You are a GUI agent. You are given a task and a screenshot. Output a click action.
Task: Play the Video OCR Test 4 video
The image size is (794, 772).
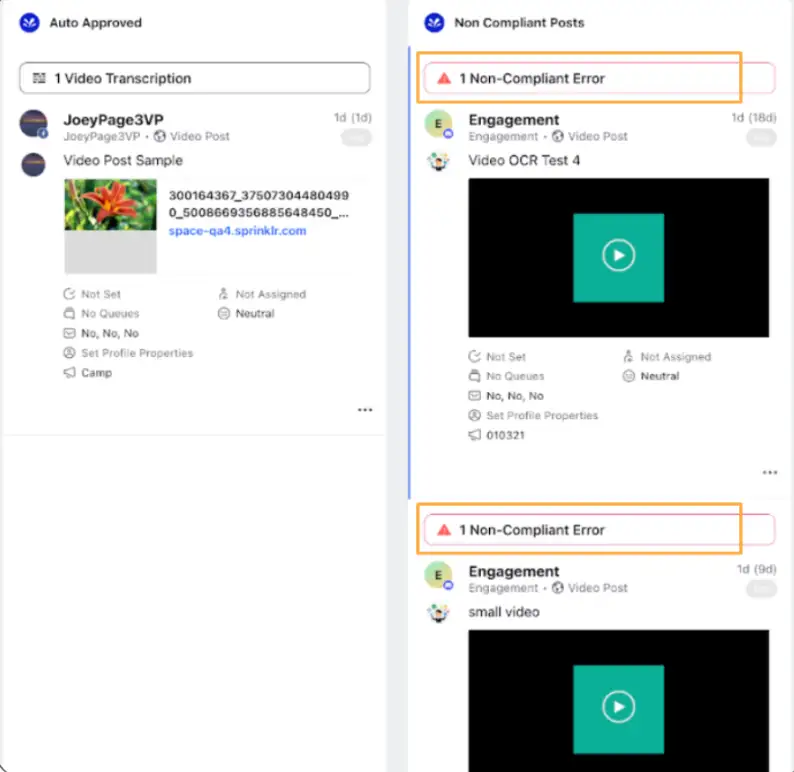point(618,256)
